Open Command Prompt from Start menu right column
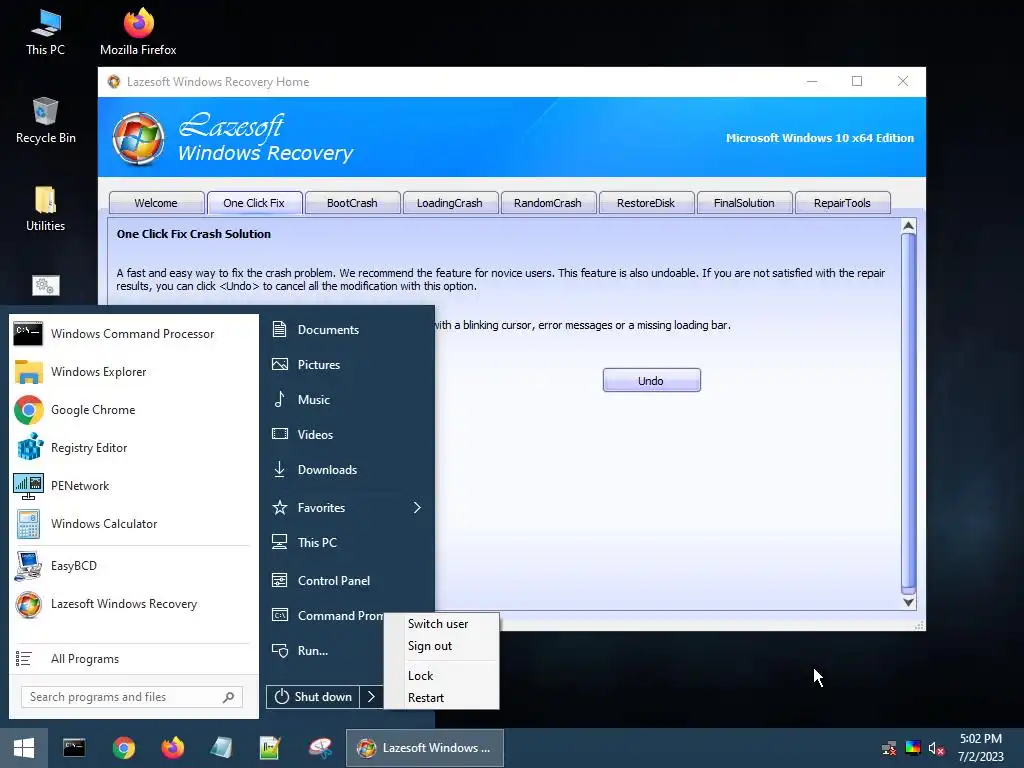 click(x=324, y=616)
